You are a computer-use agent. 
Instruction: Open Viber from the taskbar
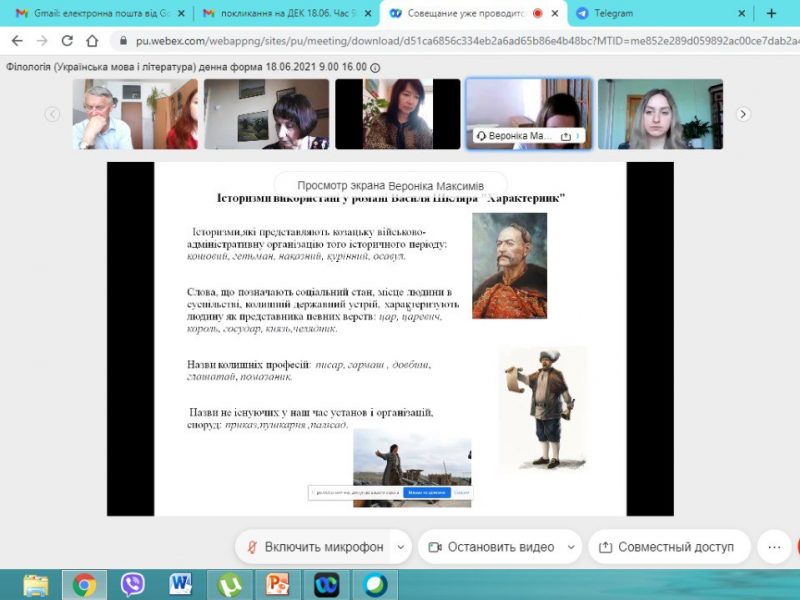(x=132, y=584)
